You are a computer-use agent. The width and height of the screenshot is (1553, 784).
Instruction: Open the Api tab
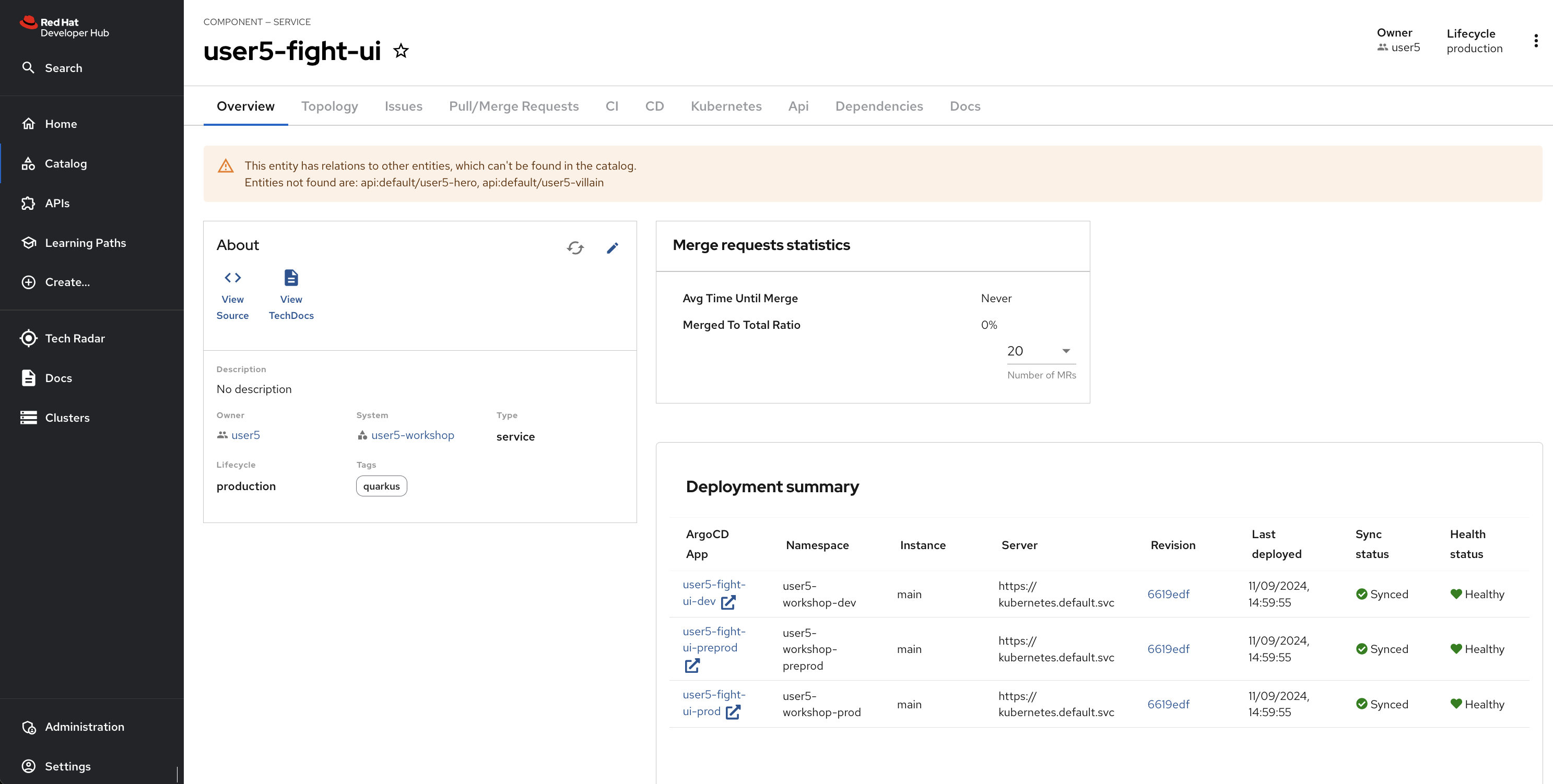[x=798, y=106]
